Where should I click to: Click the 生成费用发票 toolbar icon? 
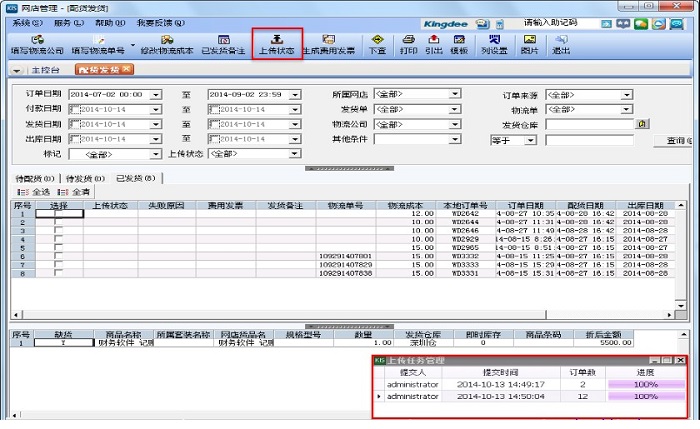329,43
